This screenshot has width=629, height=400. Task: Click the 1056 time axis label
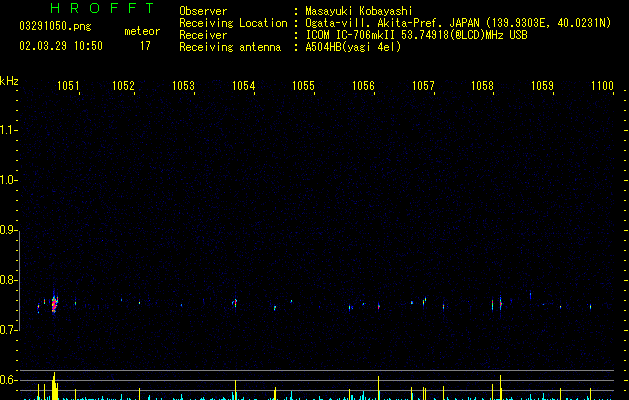363,86
